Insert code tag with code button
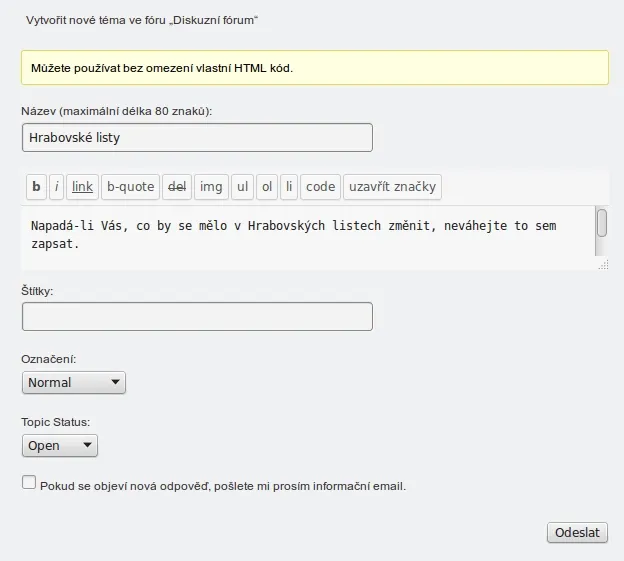 pos(321,187)
